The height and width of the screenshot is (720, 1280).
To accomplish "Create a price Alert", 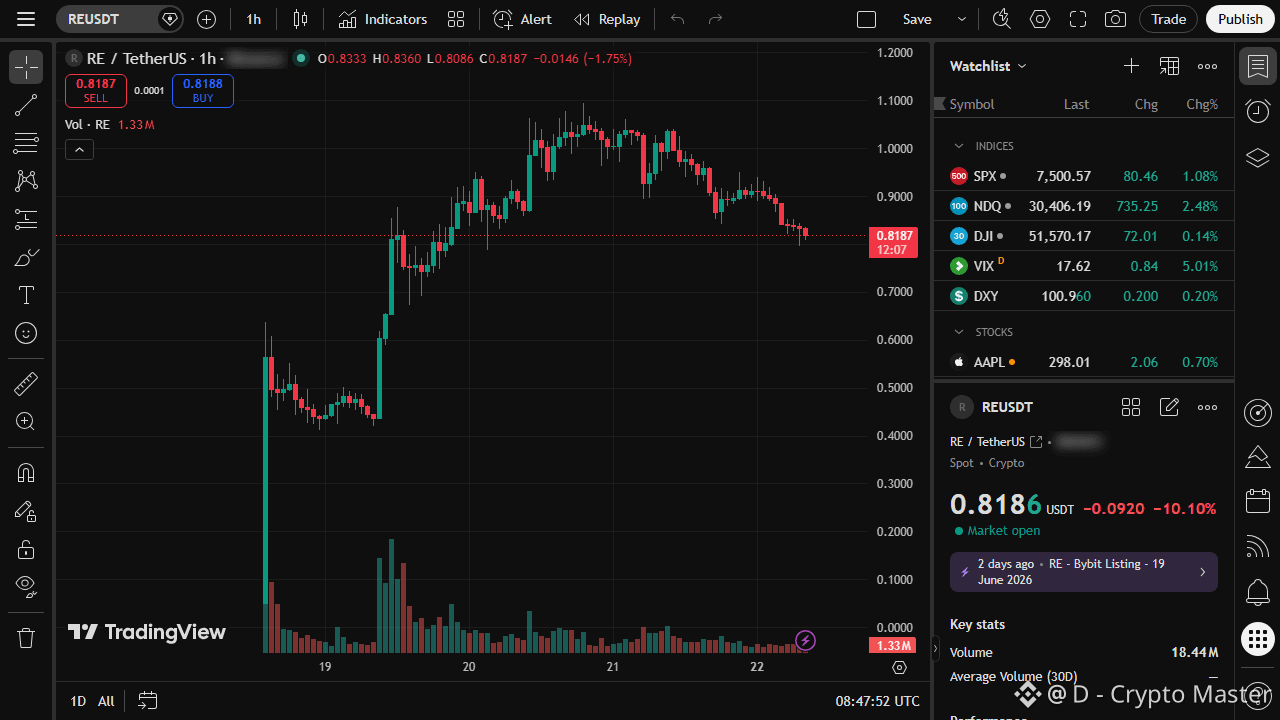I will pyautogui.click(x=522, y=19).
